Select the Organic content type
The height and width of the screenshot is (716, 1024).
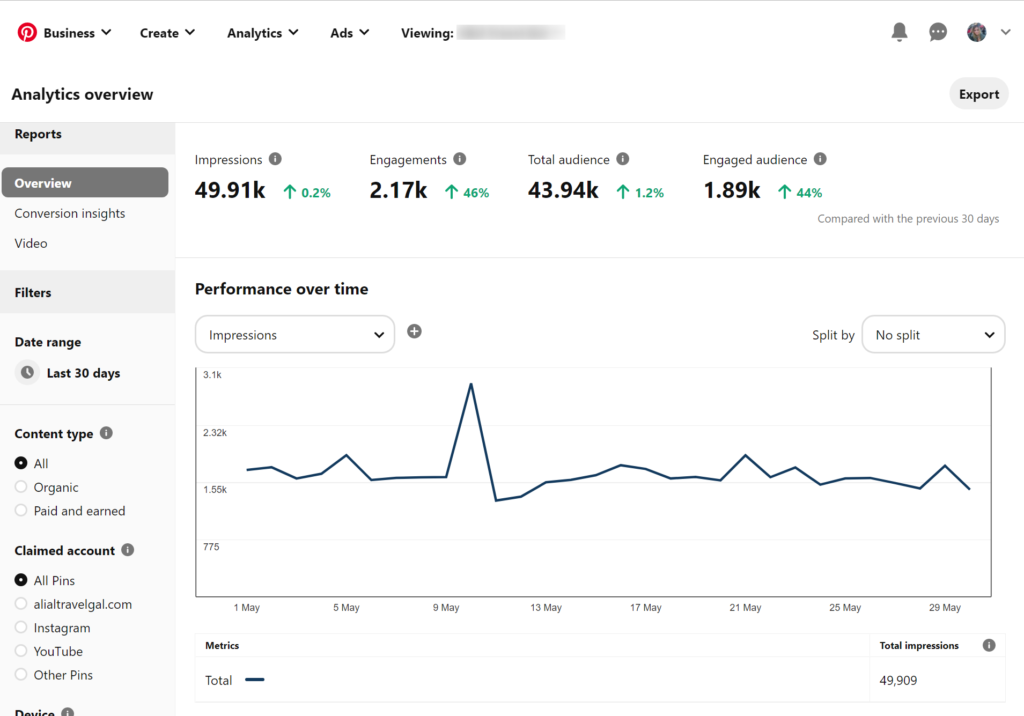21,487
